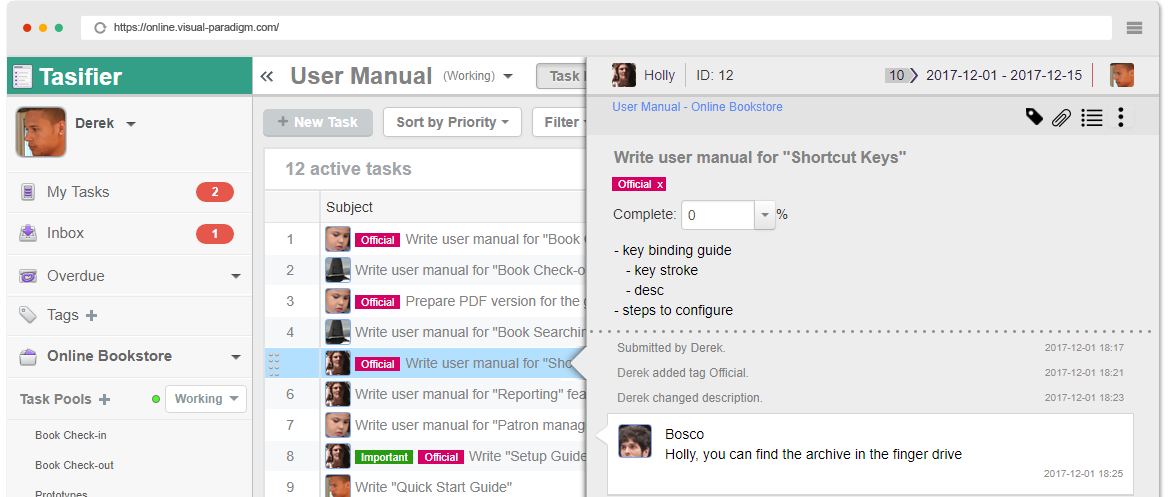The image size is (1170, 497).
Task: Reload the page using refresh icon
Action: click(x=100, y=28)
